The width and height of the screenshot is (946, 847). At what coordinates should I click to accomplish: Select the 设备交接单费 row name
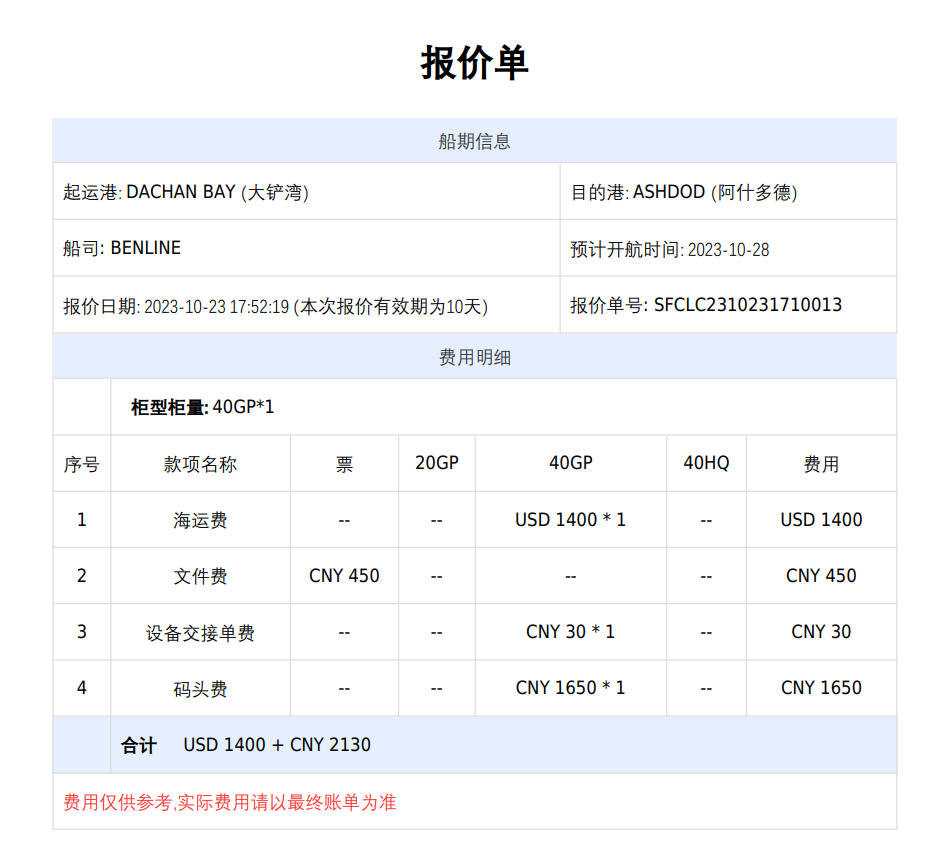pyautogui.click(x=200, y=632)
